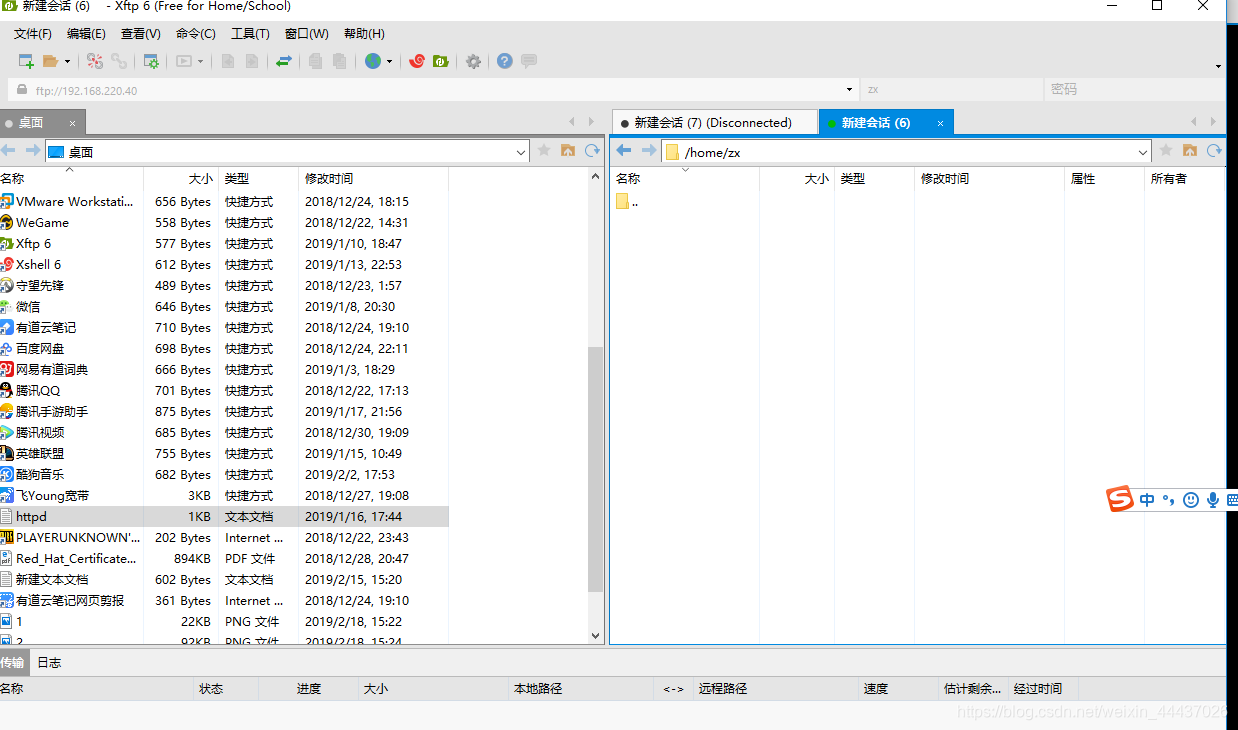
Task: Sort remote files by 属性 column
Action: pos(1104,178)
